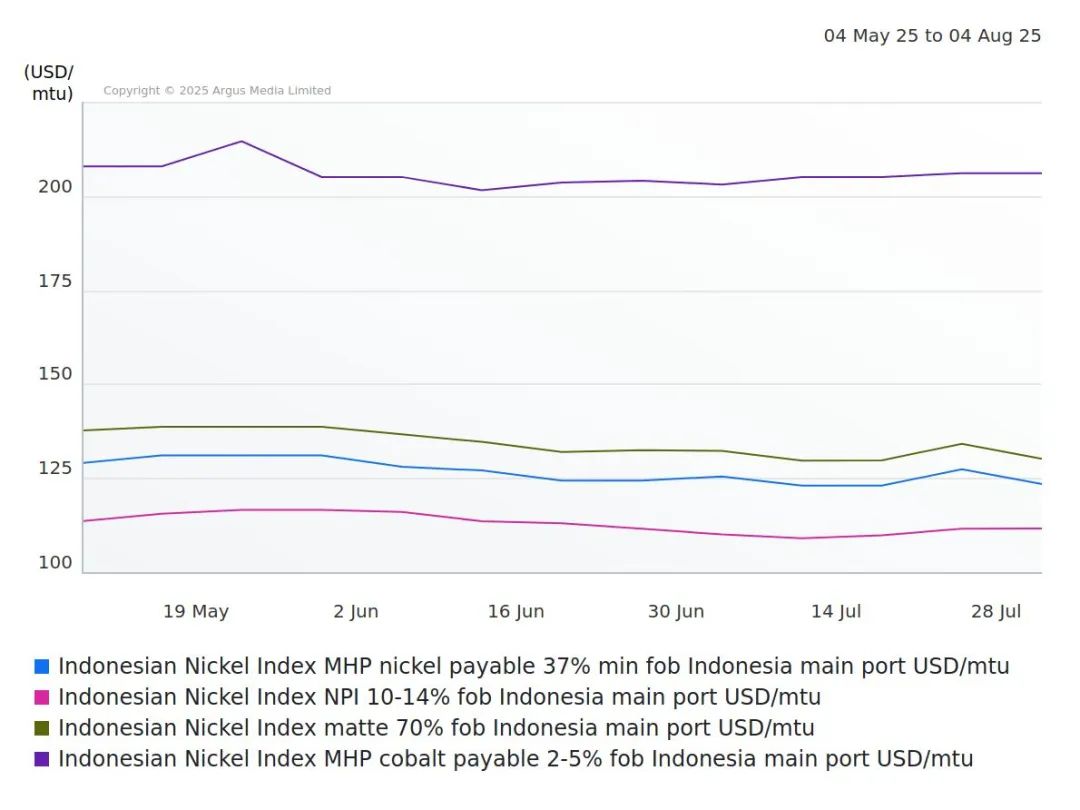Toggle the NPI 10-14% fob Indonesia legend label
Image resolution: width=1080 pixels, height=810 pixels.
pos(439,698)
